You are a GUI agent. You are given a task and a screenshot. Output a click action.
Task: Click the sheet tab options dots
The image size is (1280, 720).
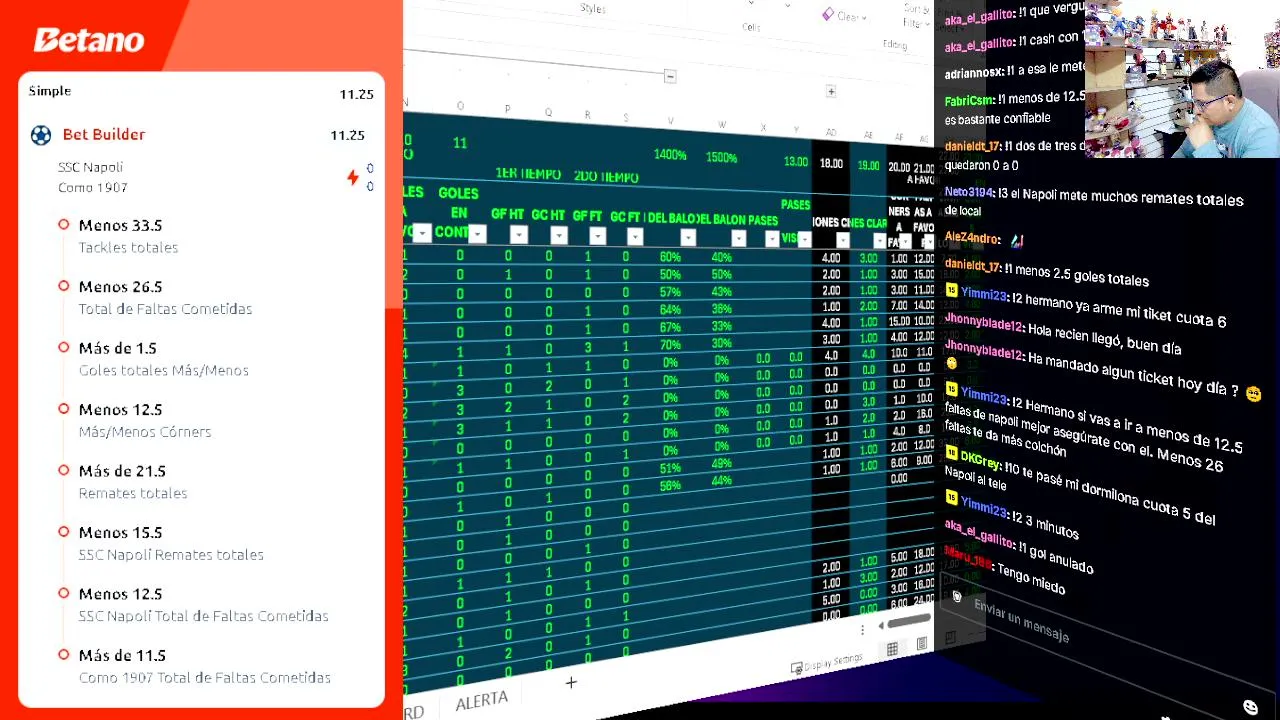(862, 630)
